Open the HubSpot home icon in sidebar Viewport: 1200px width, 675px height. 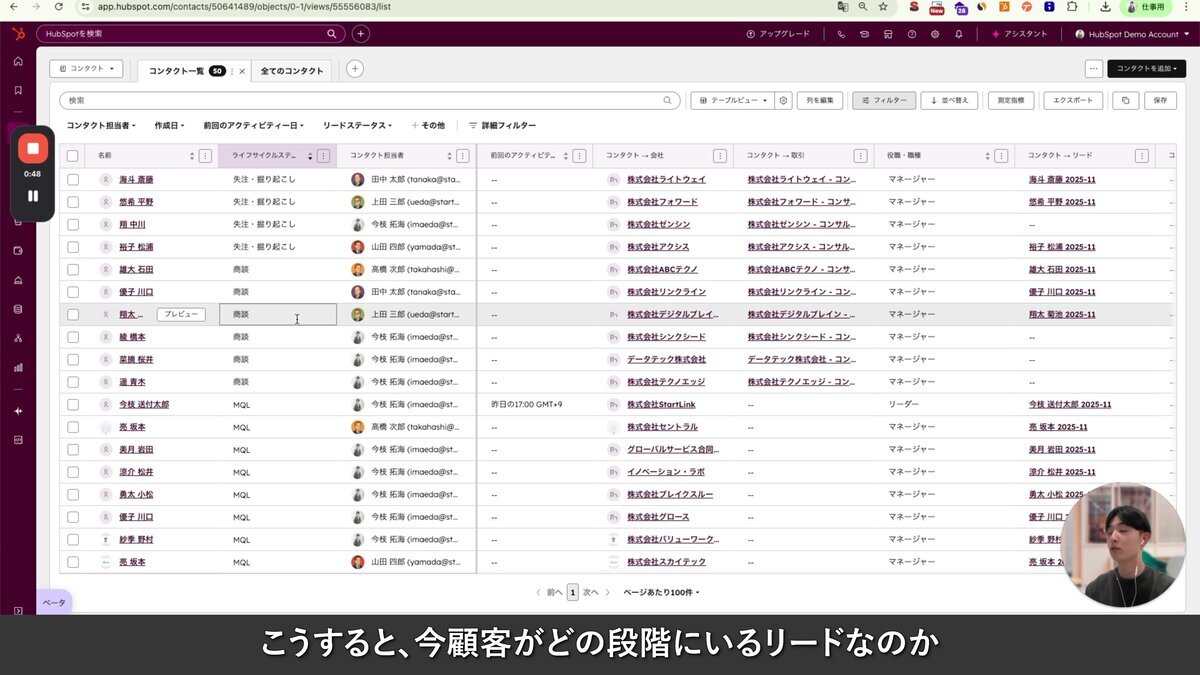(x=18, y=61)
